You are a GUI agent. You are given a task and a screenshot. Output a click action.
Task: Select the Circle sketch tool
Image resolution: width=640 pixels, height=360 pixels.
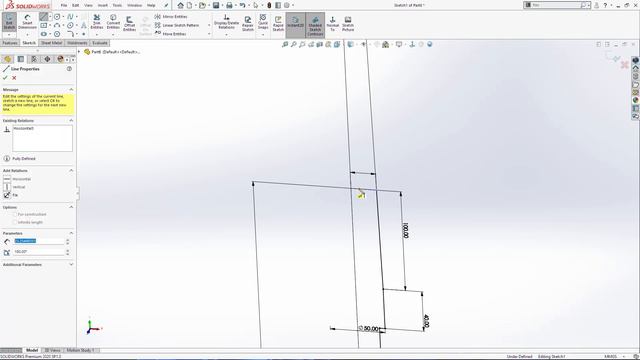(57, 17)
